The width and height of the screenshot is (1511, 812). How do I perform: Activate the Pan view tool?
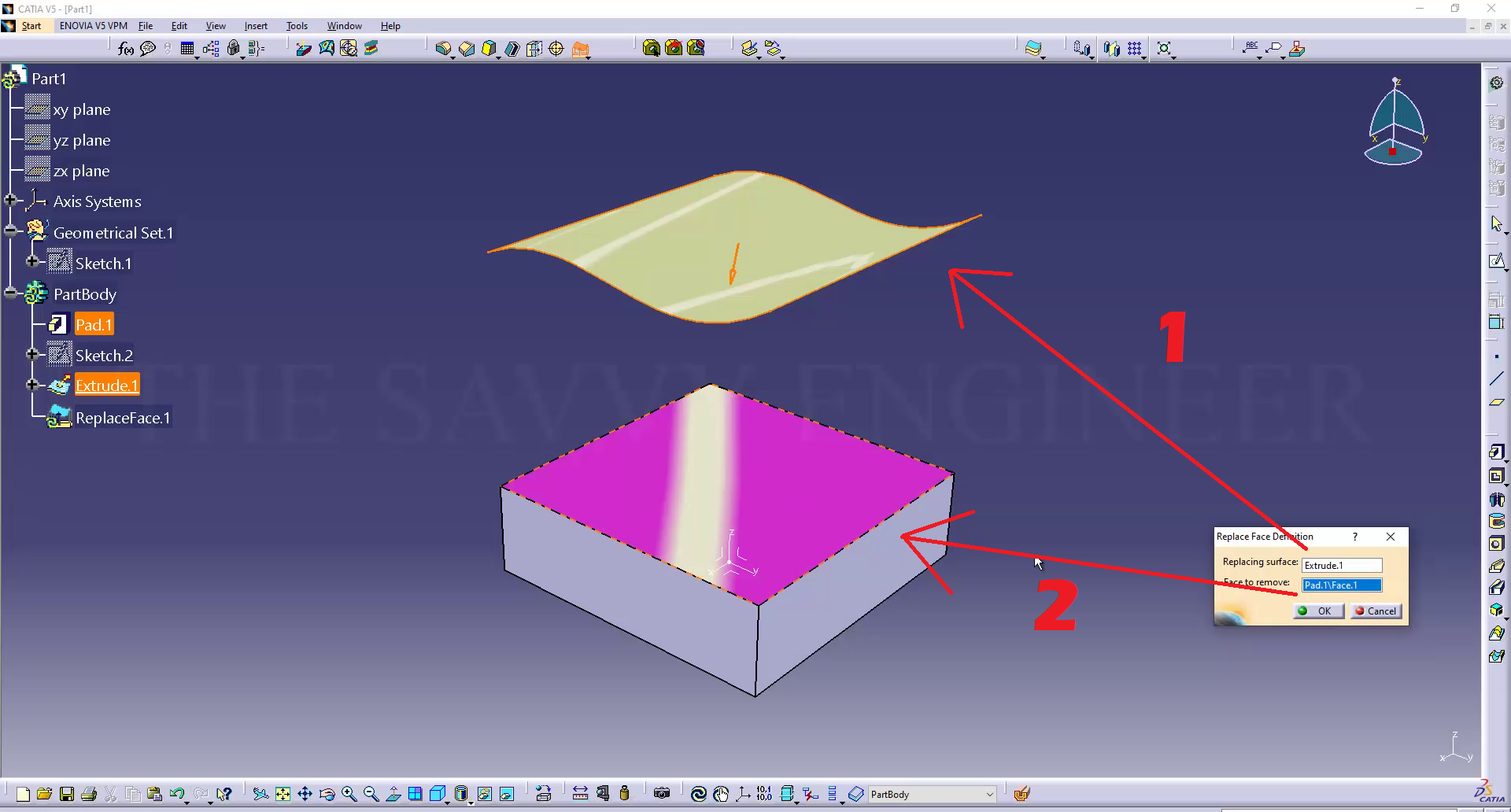305,794
